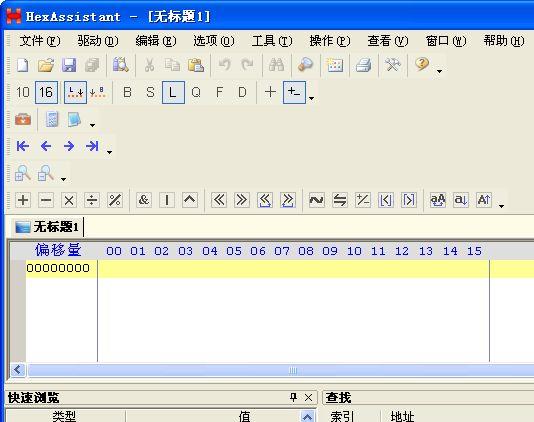Click the print icon
This screenshot has width=534, height=422.
pos(363,65)
